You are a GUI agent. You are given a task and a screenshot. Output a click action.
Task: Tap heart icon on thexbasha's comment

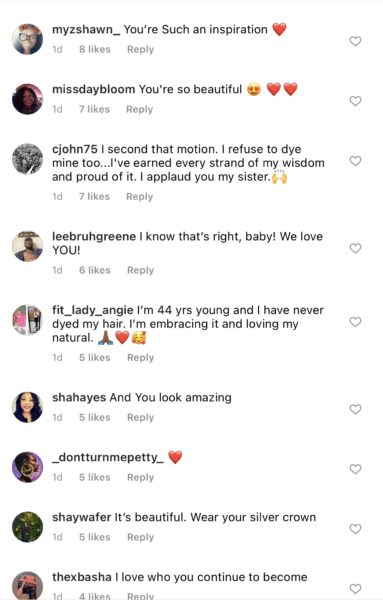355,589
